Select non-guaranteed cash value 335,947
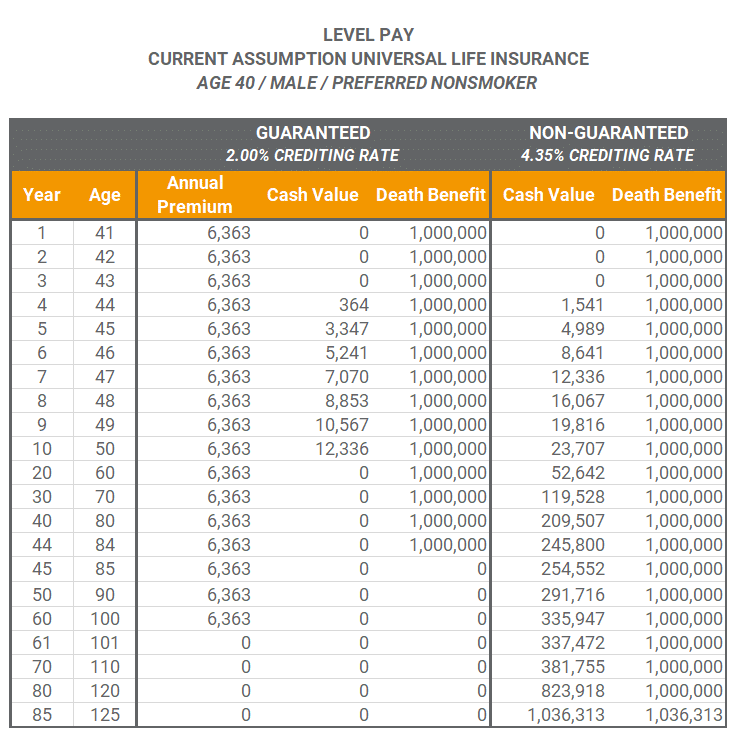 [573, 618]
